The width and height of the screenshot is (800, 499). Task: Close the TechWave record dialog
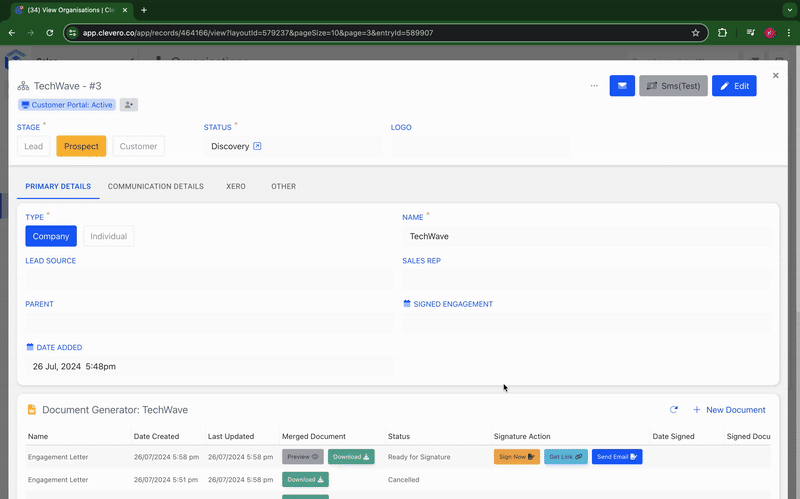click(x=776, y=76)
